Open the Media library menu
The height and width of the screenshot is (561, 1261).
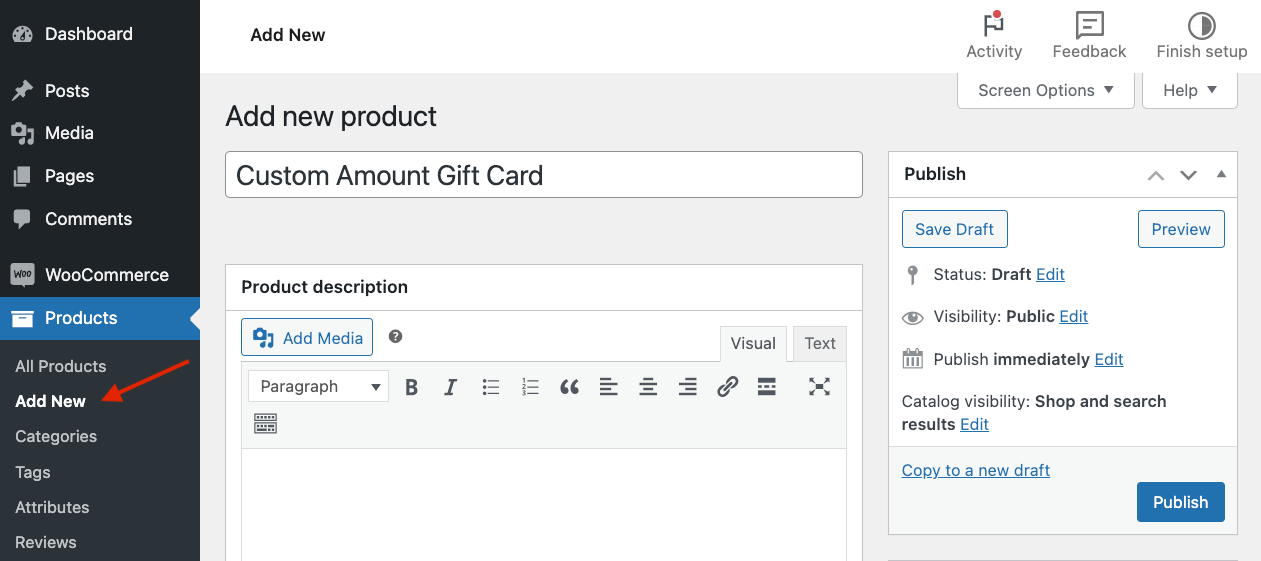click(x=100, y=133)
